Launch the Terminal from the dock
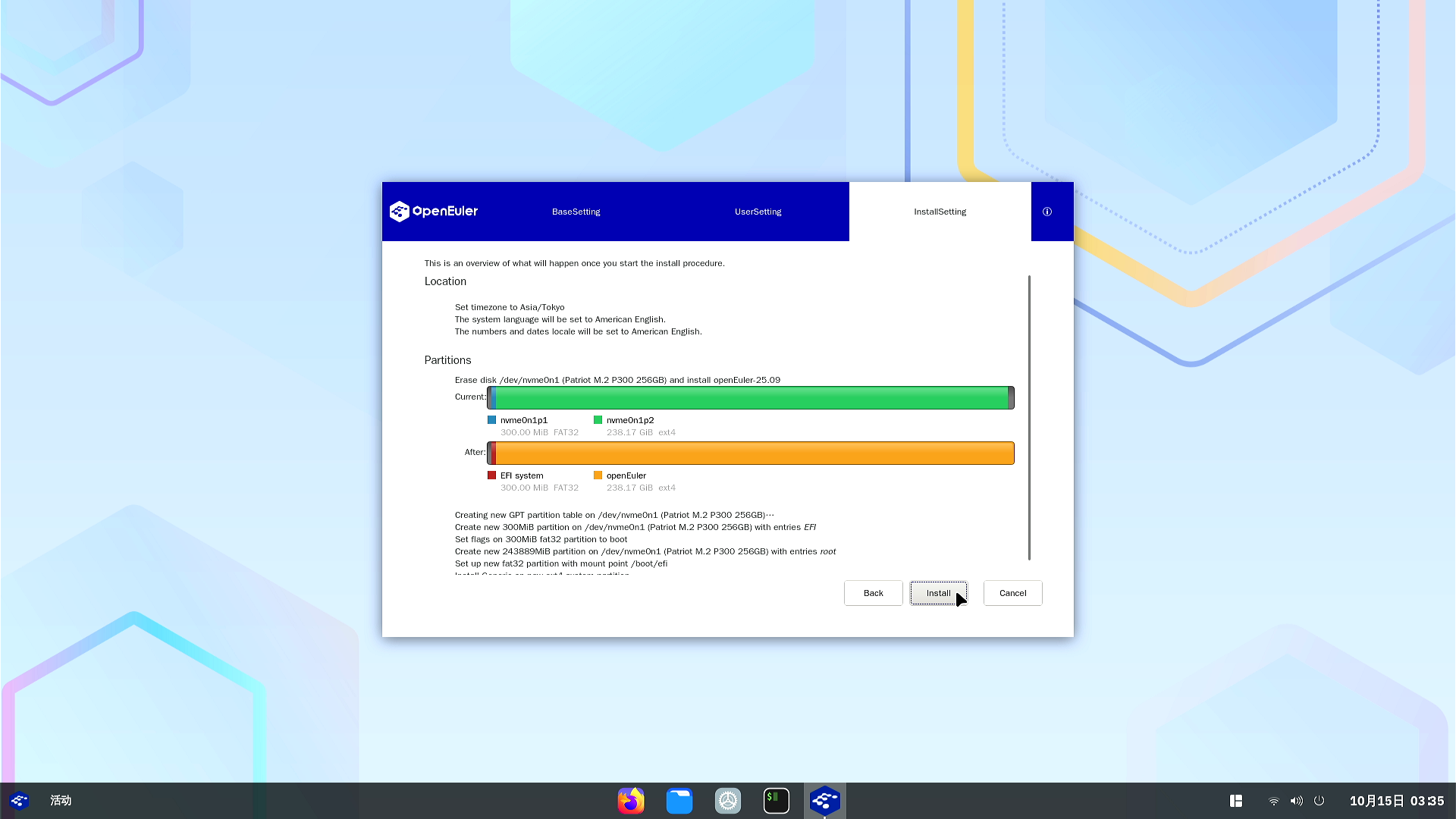The height and width of the screenshot is (819, 1456). click(x=776, y=801)
